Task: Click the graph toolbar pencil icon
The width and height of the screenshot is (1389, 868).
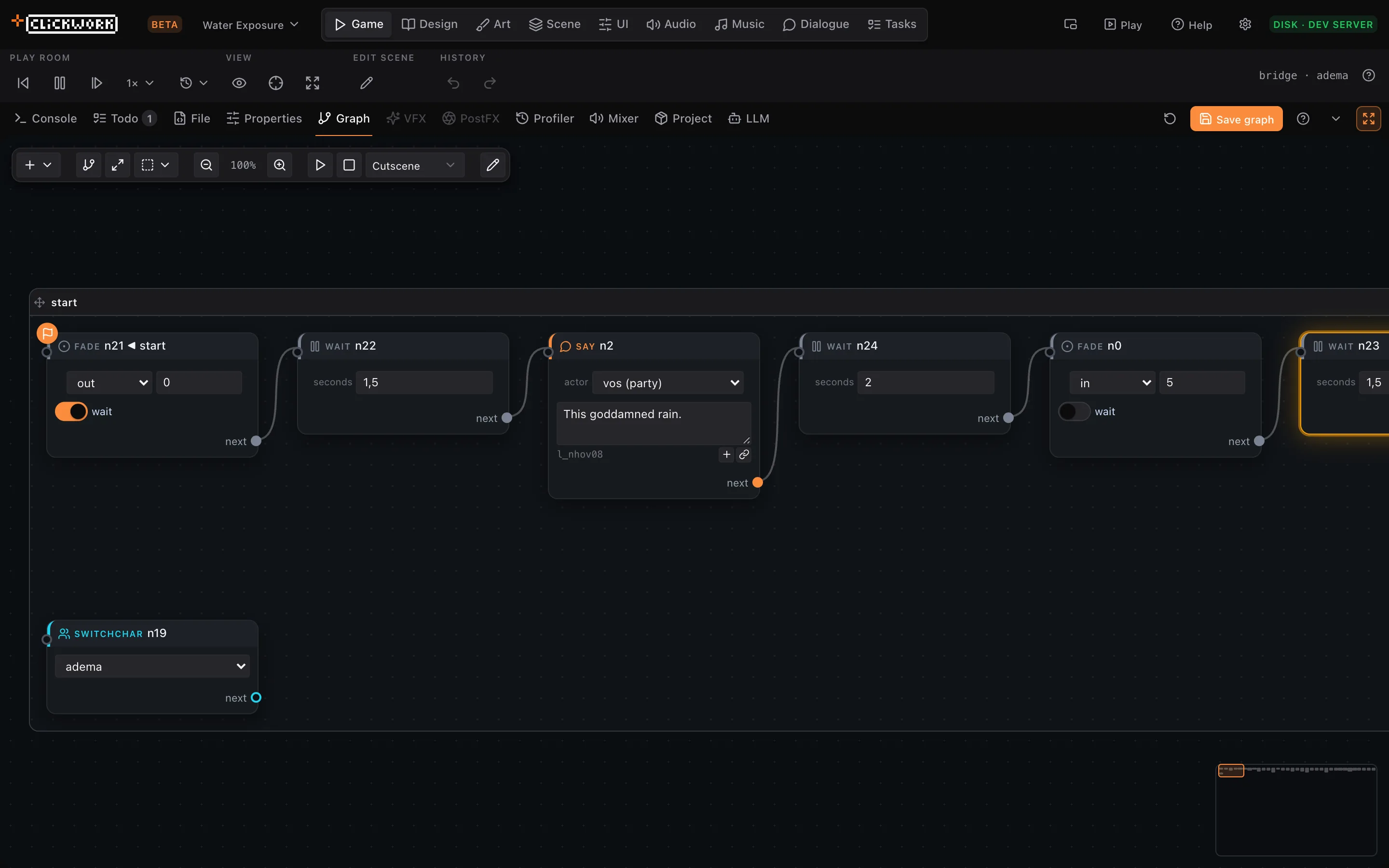Action: [492, 165]
